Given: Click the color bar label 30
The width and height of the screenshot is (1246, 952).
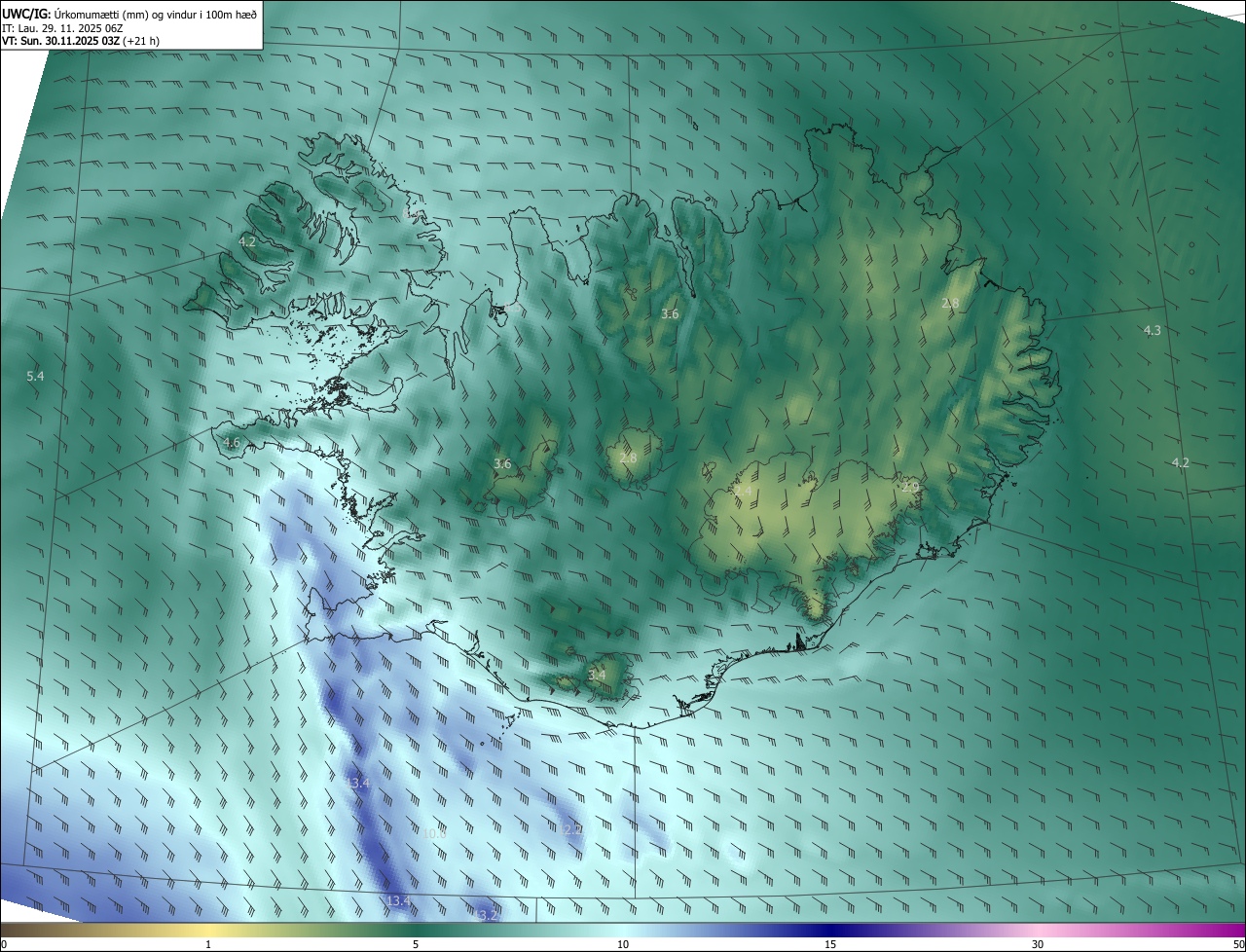Looking at the screenshot, I should [x=1038, y=944].
